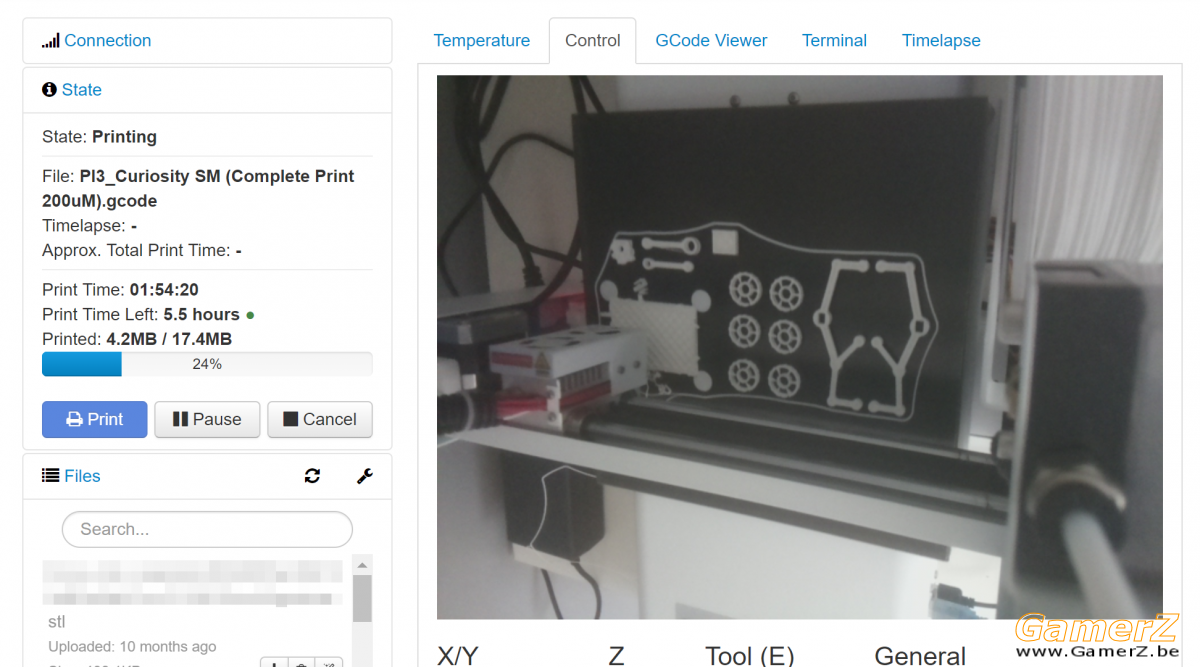Image resolution: width=1200 pixels, height=667 pixels.
Task: Select the 'stl' file entry in Files
Action: [57, 622]
